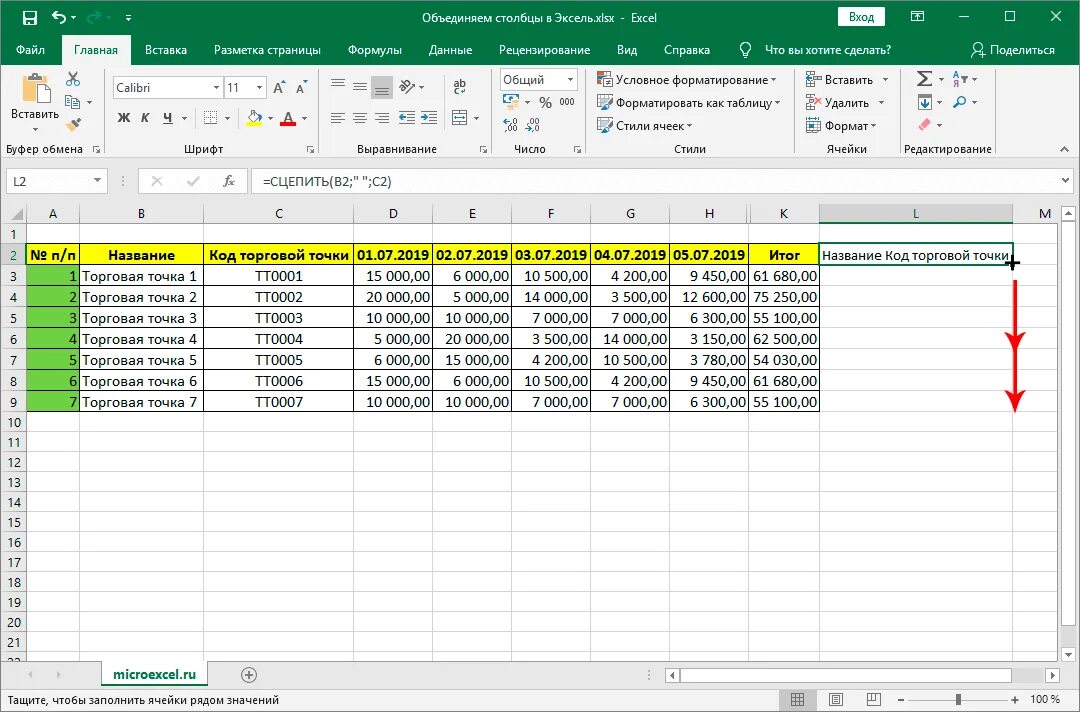Open the fill color dropdown arrow
The width and height of the screenshot is (1080, 712).
(270, 118)
